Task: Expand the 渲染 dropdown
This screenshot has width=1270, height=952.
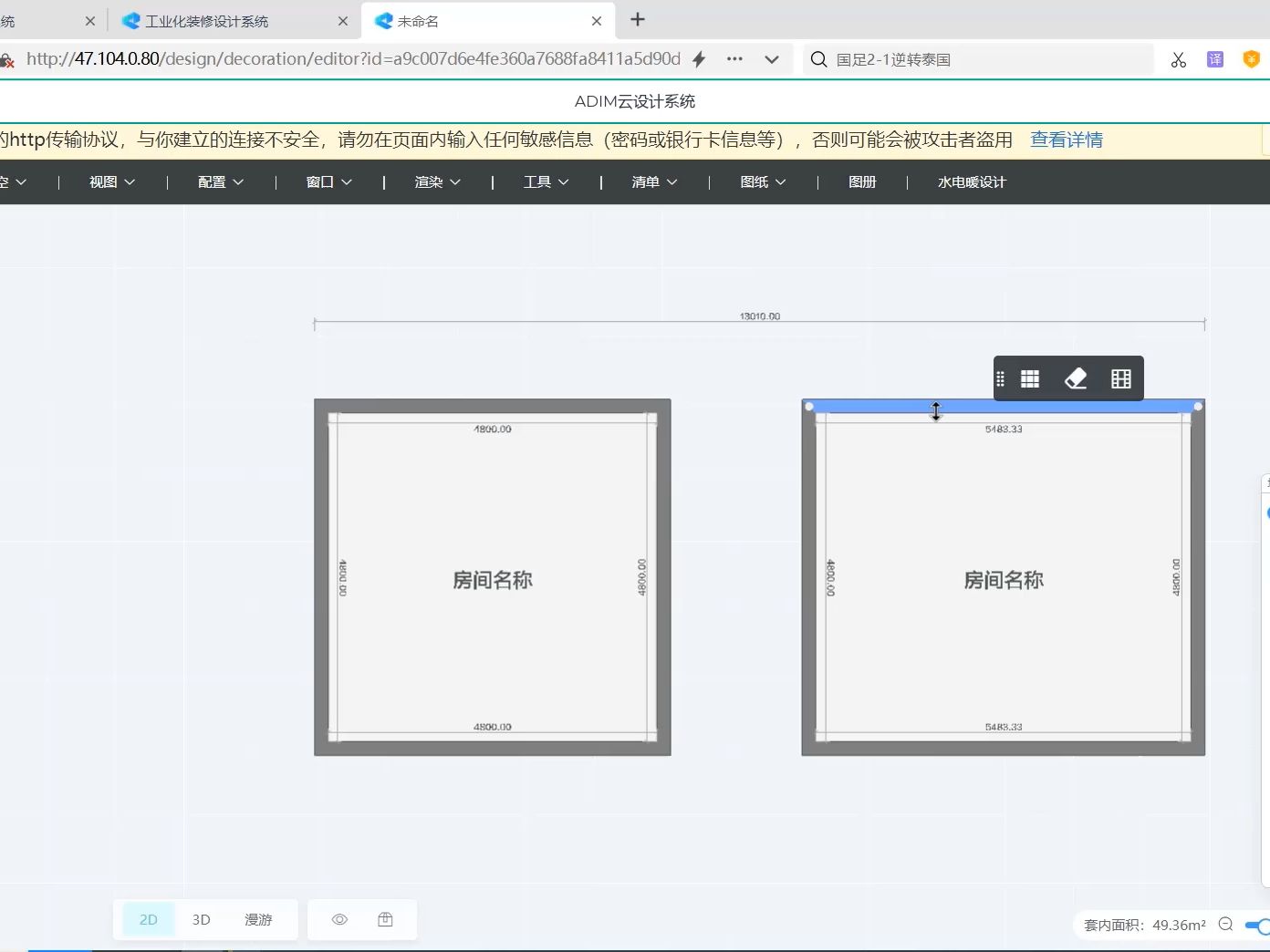Action: click(437, 181)
